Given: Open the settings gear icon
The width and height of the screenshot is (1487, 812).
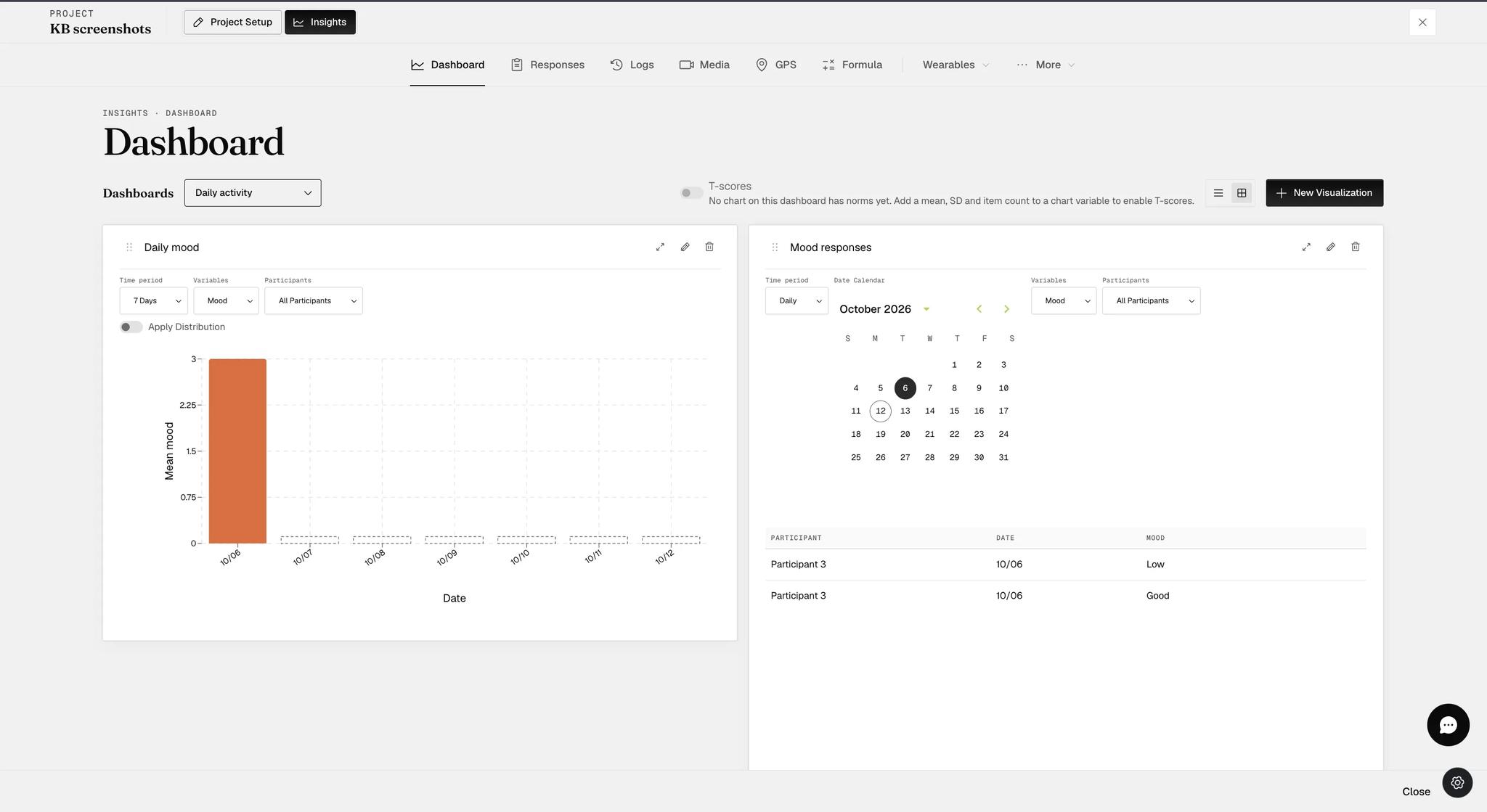Looking at the screenshot, I should click(x=1457, y=783).
